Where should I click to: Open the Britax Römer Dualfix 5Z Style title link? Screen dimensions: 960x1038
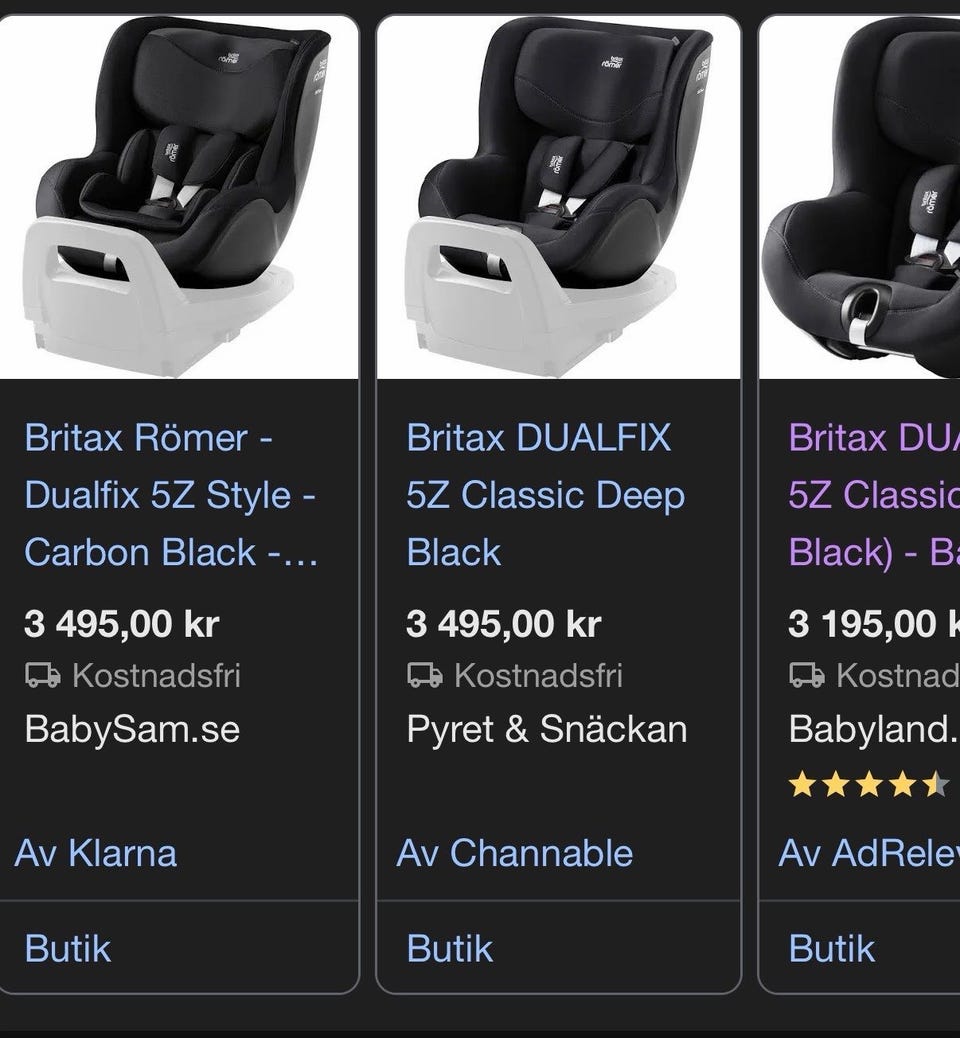(170, 495)
